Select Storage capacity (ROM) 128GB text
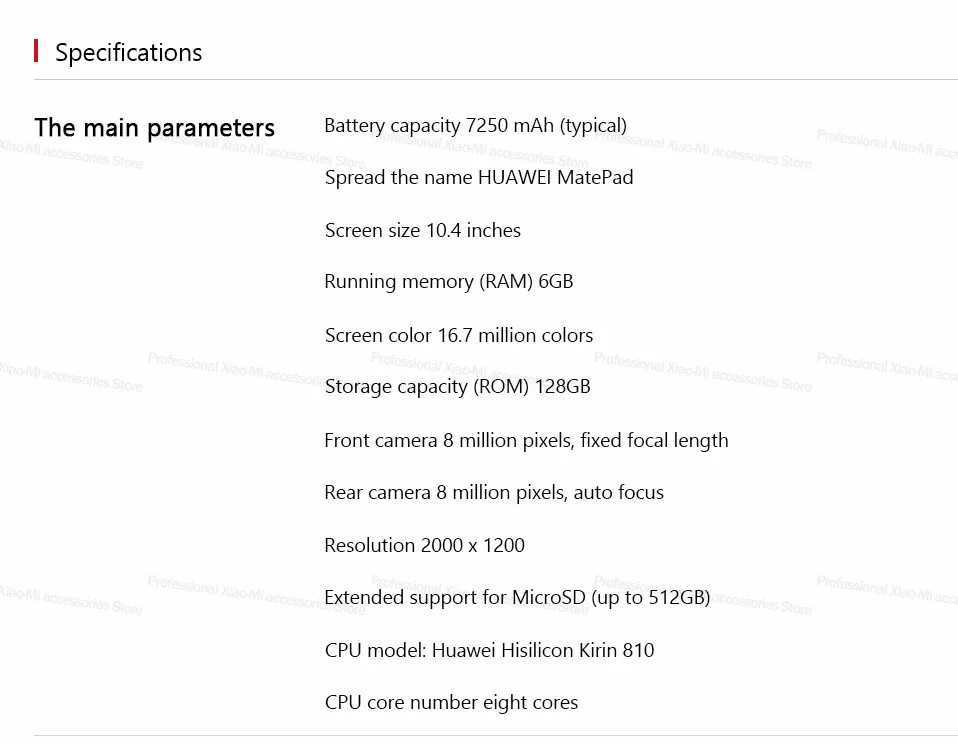 click(457, 387)
